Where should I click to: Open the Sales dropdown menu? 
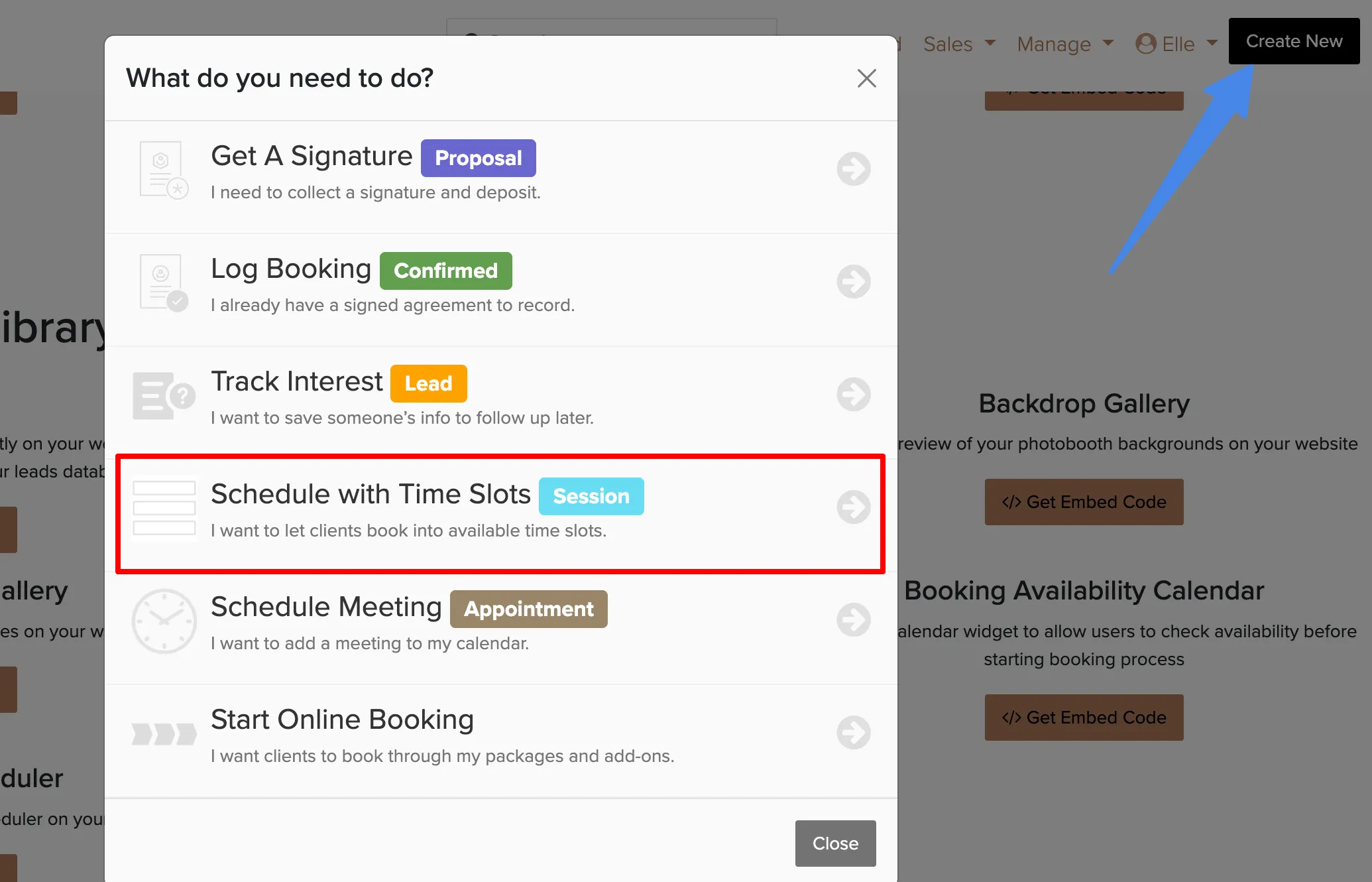coord(959,44)
